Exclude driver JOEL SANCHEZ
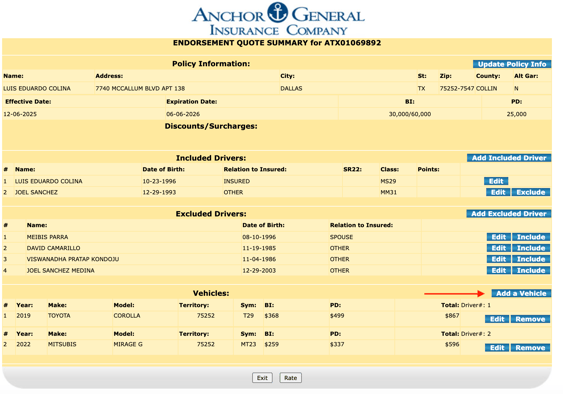563x394 pixels. (531, 192)
